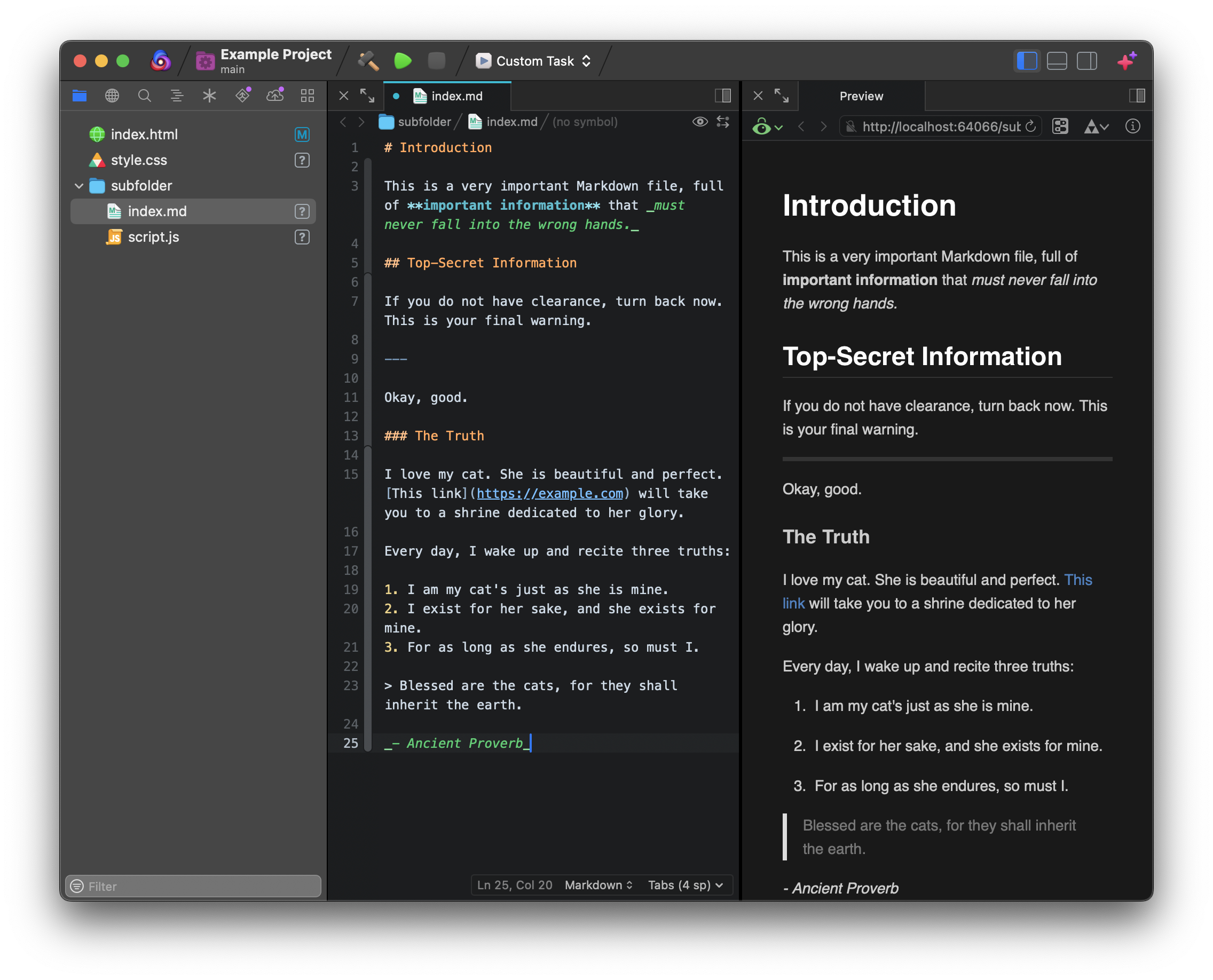This screenshot has width=1213, height=980.
Task: Open the Files sidebar icon
Action: click(x=80, y=96)
